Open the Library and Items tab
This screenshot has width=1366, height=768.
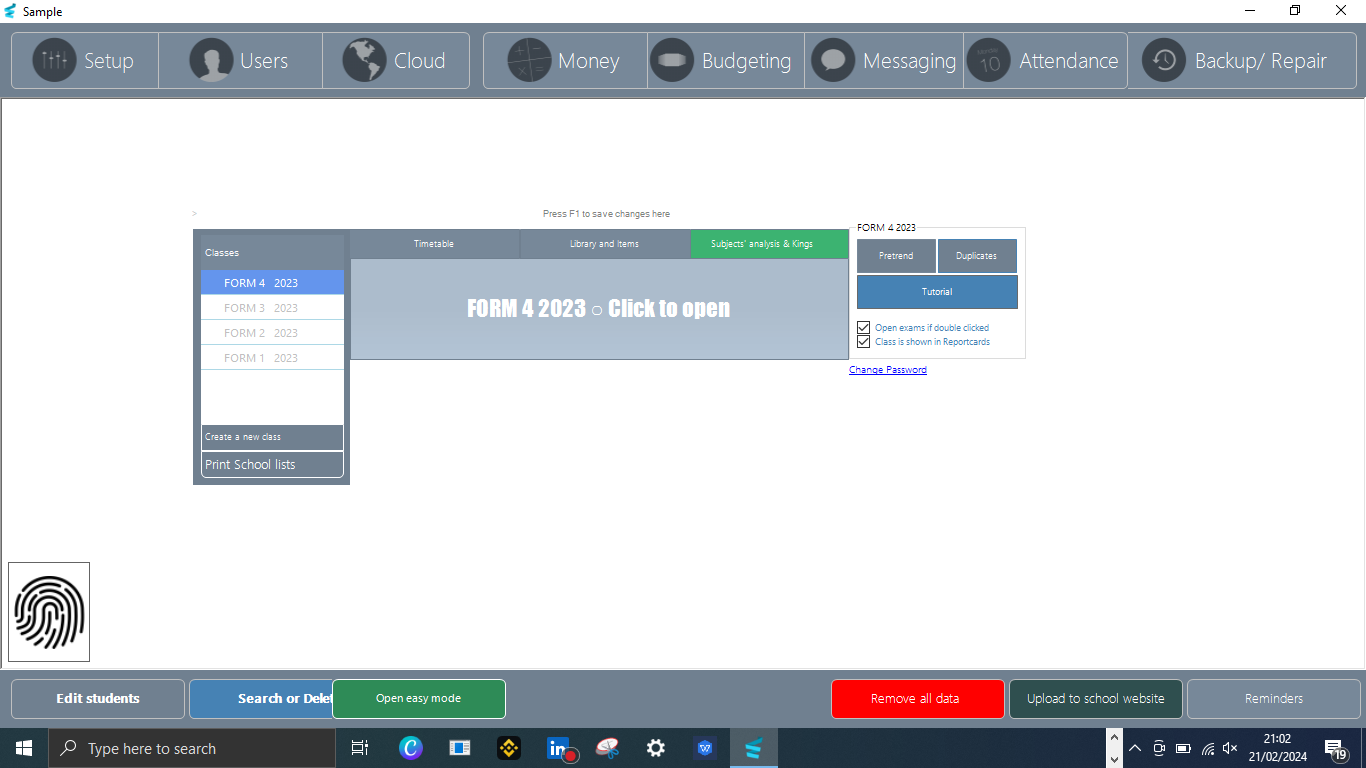604,244
